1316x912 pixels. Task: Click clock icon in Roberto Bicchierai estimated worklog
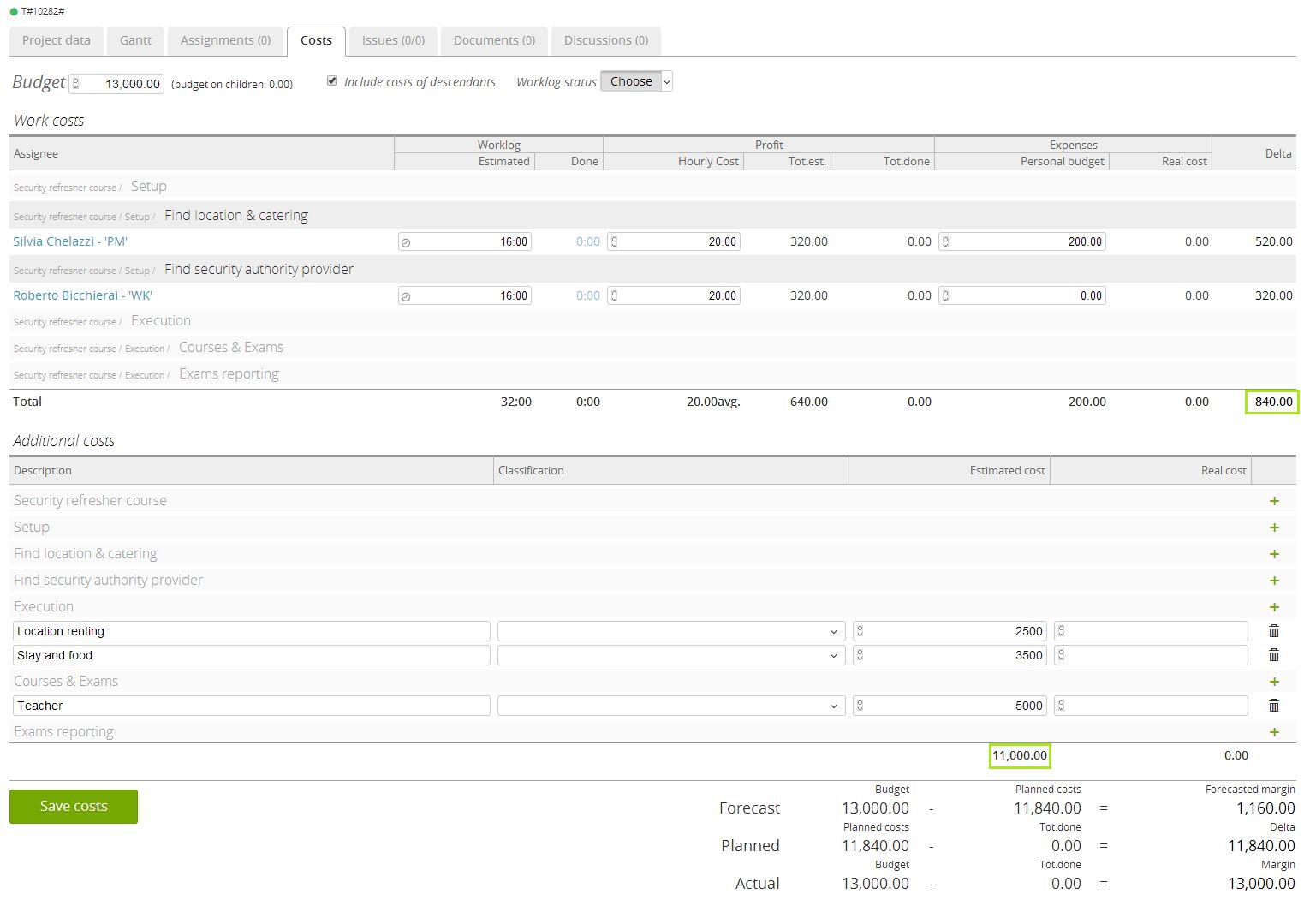click(x=406, y=296)
